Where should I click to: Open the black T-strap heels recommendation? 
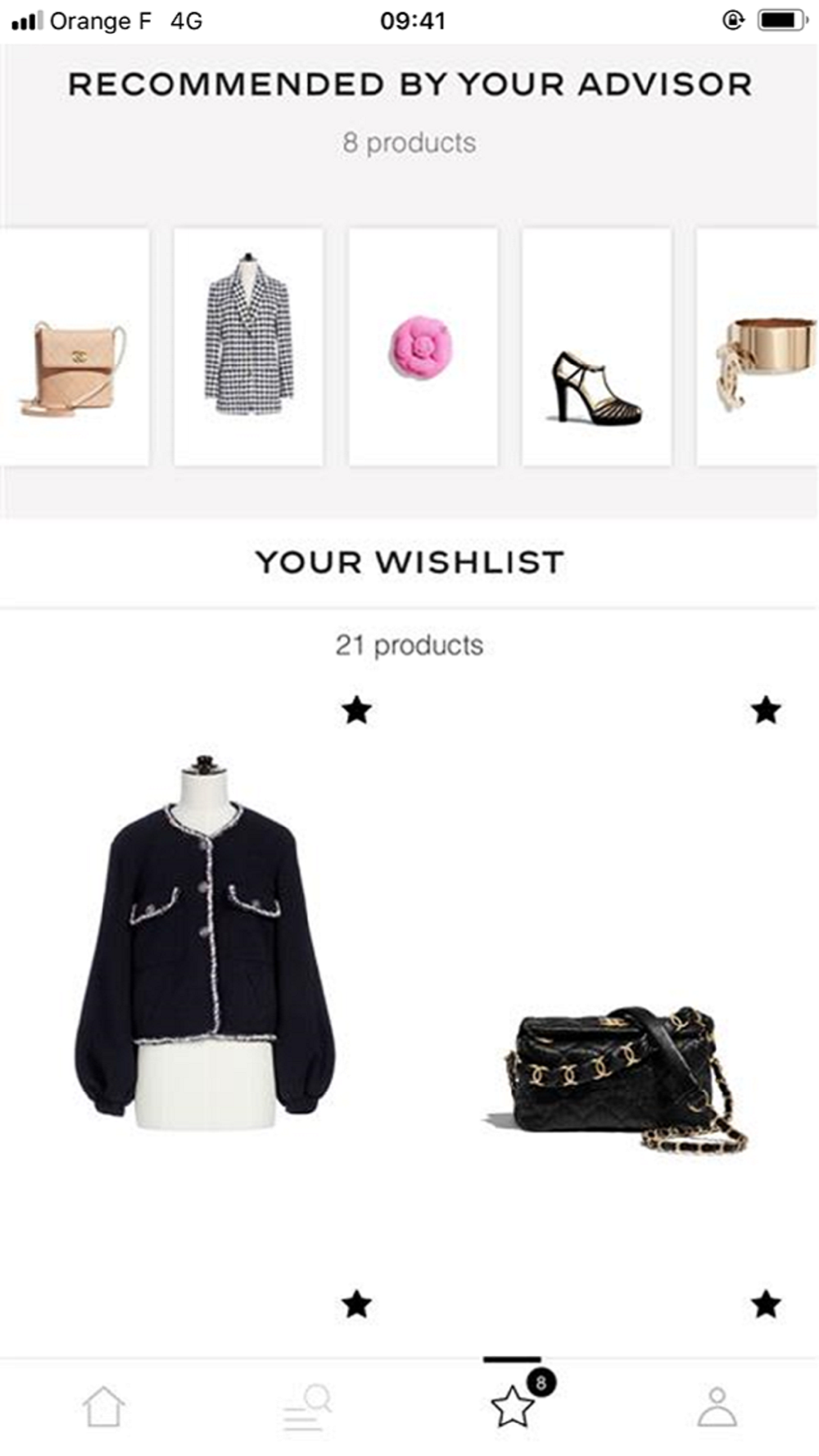pos(597,347)
